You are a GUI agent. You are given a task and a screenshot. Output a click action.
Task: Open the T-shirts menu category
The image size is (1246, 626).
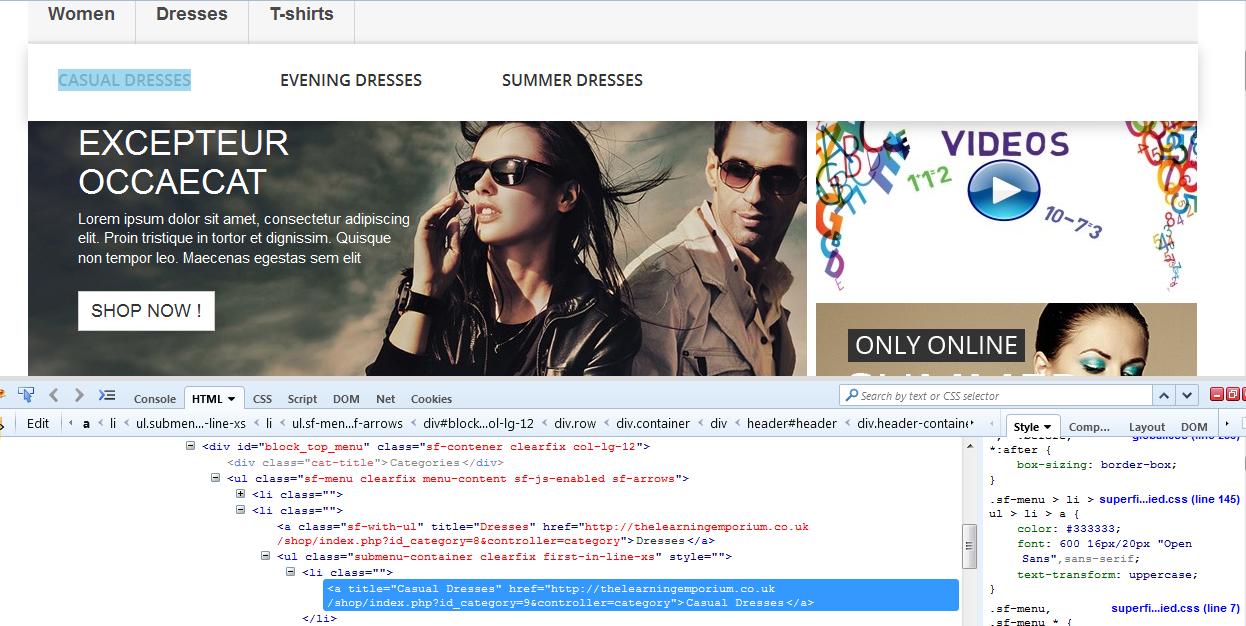coord(302,15)
